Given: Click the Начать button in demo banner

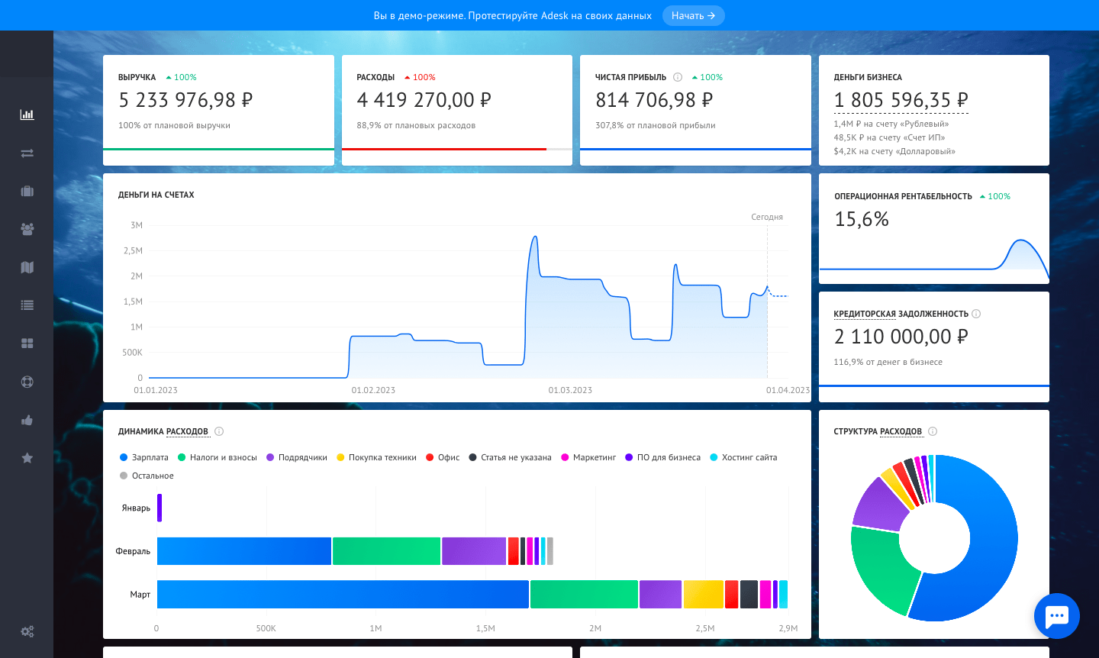Looking at the screenshot, I should pos(693,16).
